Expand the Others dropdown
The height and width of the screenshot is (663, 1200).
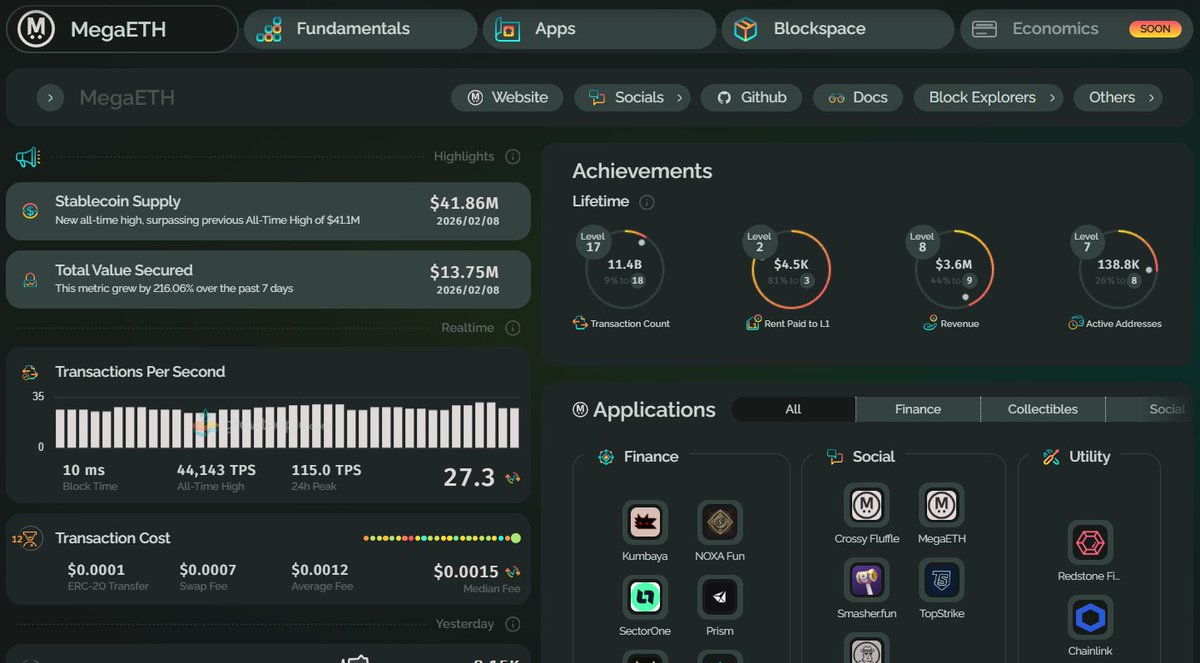click(x=1151, y=98)
